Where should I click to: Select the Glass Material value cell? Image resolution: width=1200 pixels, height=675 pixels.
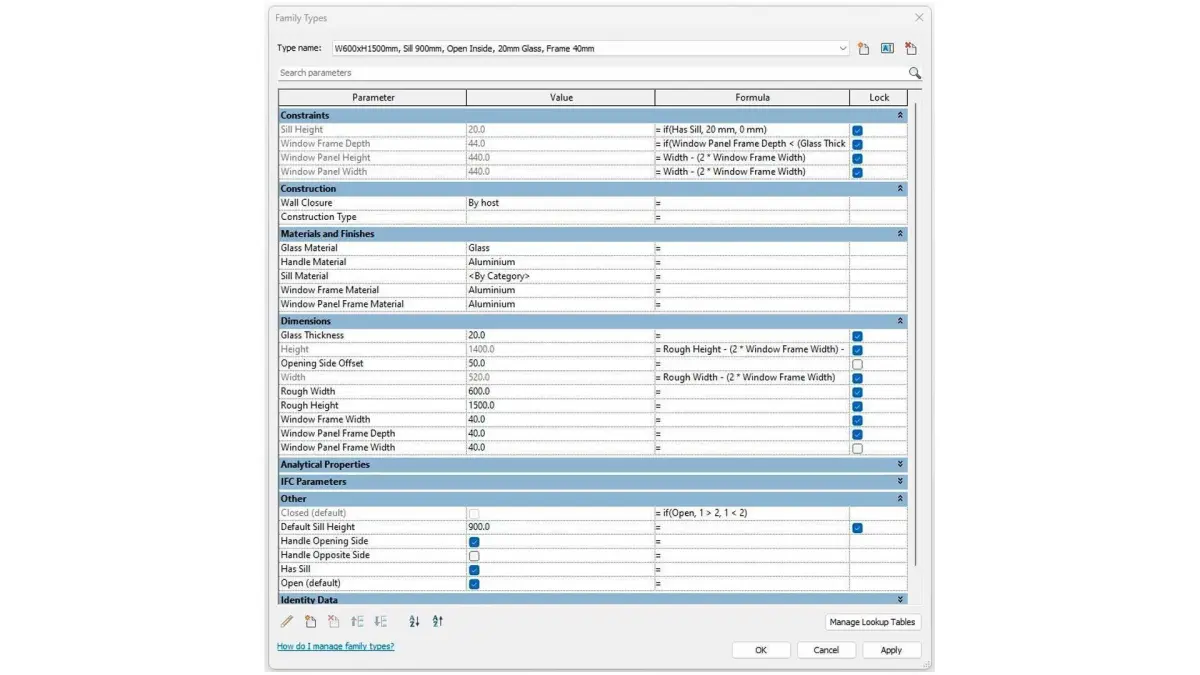pos(560,248)
